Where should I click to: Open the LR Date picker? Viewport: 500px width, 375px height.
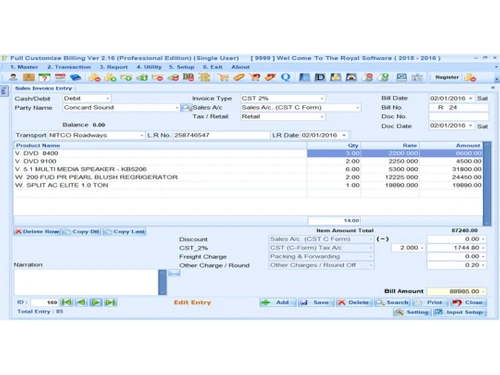344,135
